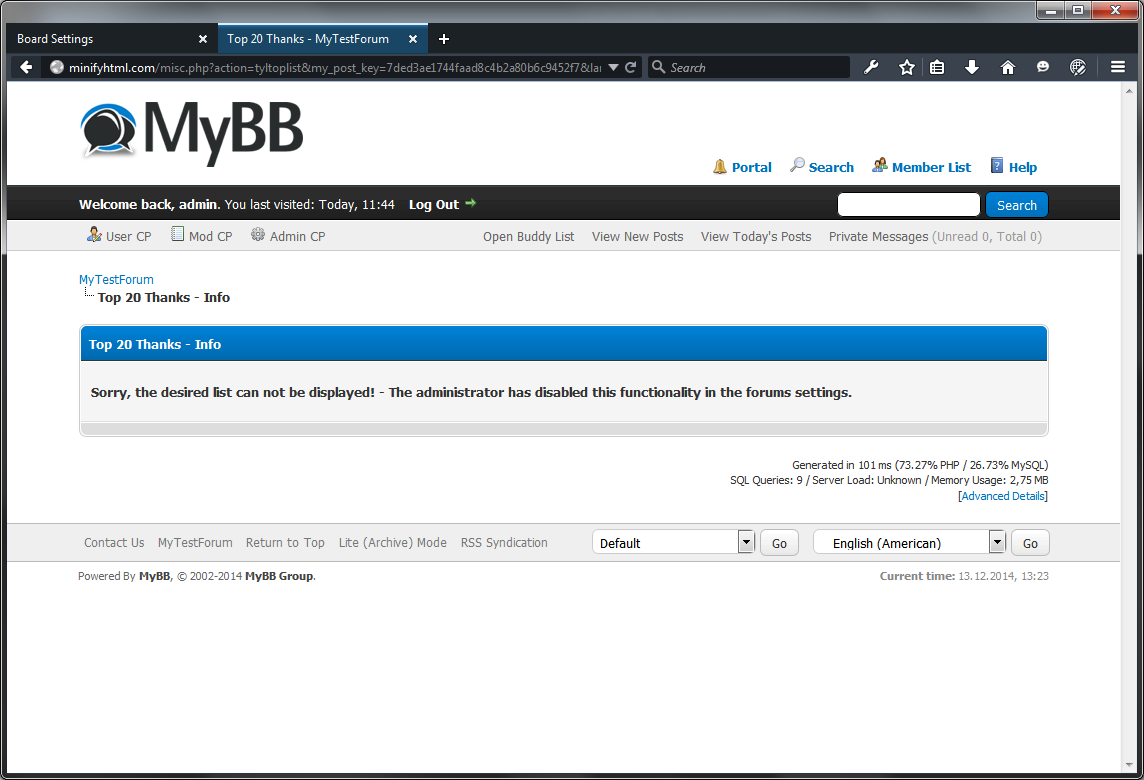Close the Board Settings tab
This screenshot has height=780, width=1144.
click(x=203, y=39)
